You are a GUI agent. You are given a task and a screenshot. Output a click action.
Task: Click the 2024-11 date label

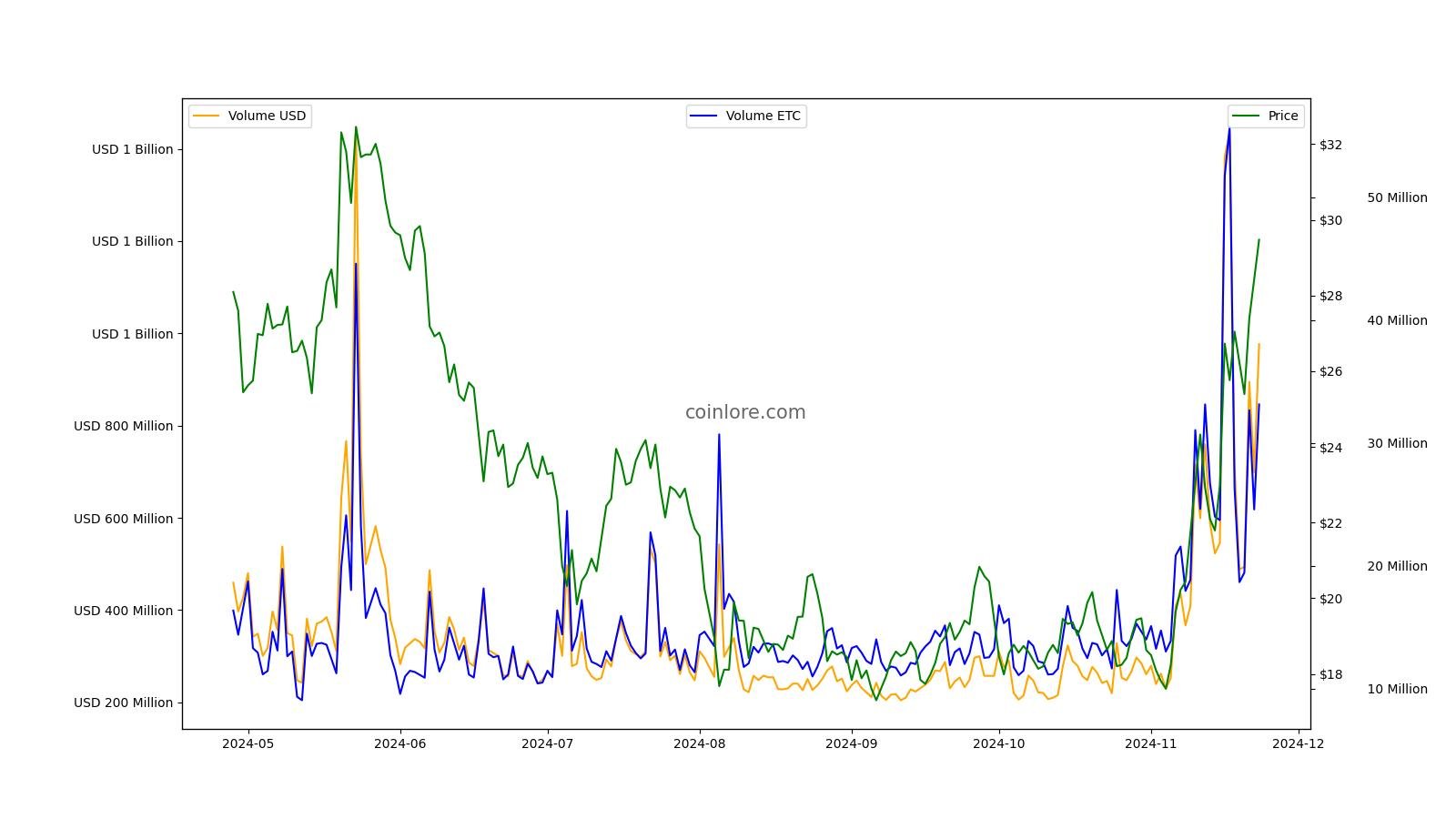point(1151,743)
